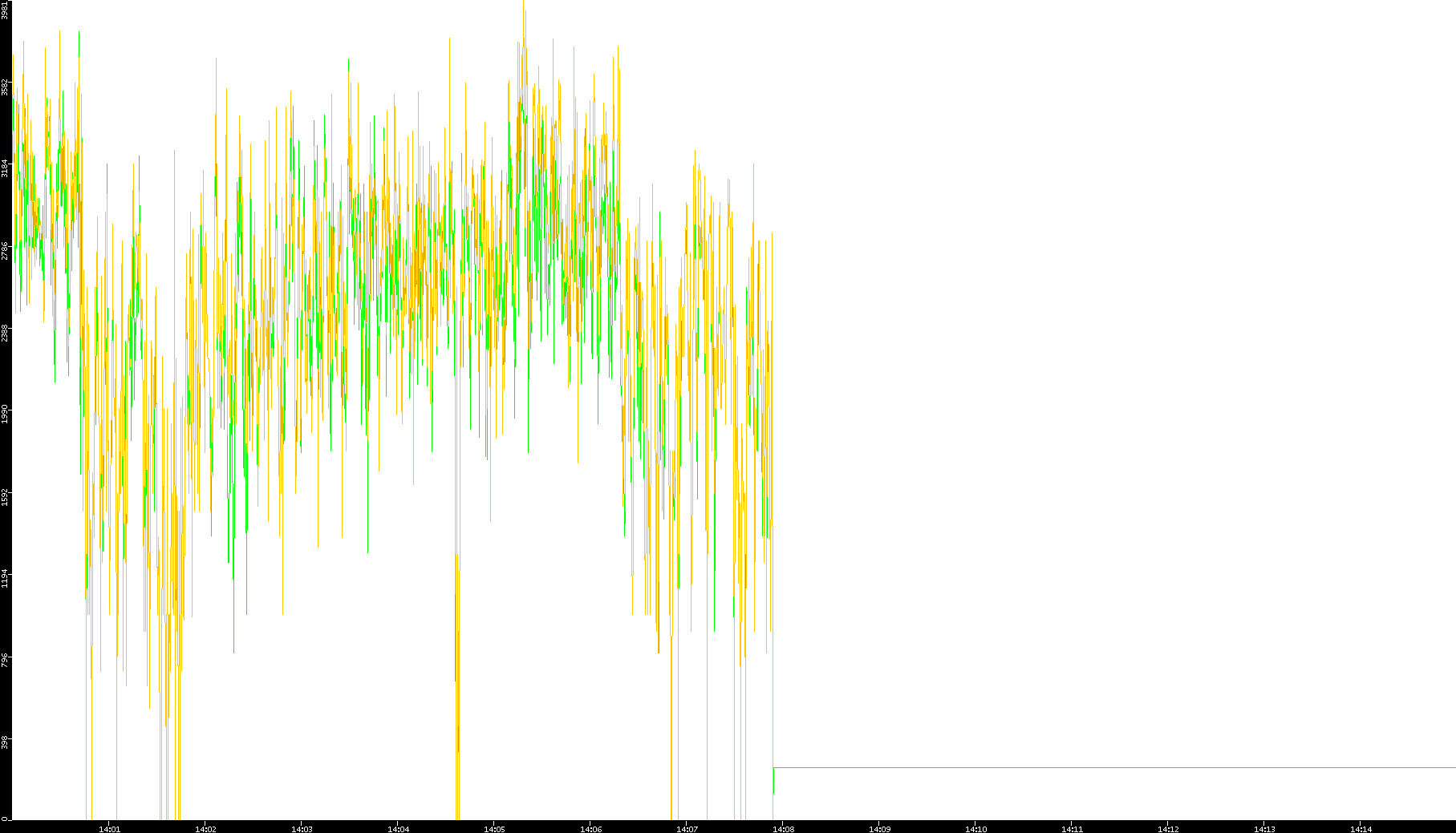Image resolution: width=1456 pixels, height=833 pixels.
Task: Click the 796 y-axis label
Action: point(5,660)
